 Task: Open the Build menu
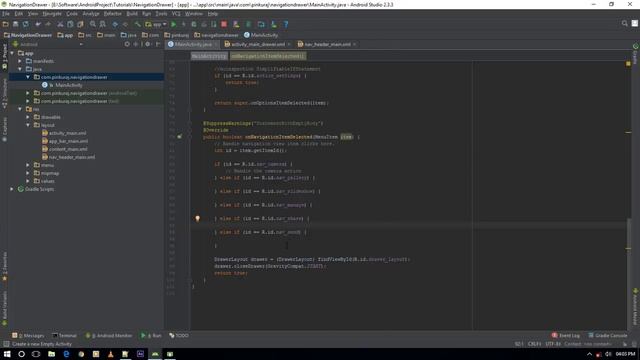click(x=132, y=13)
